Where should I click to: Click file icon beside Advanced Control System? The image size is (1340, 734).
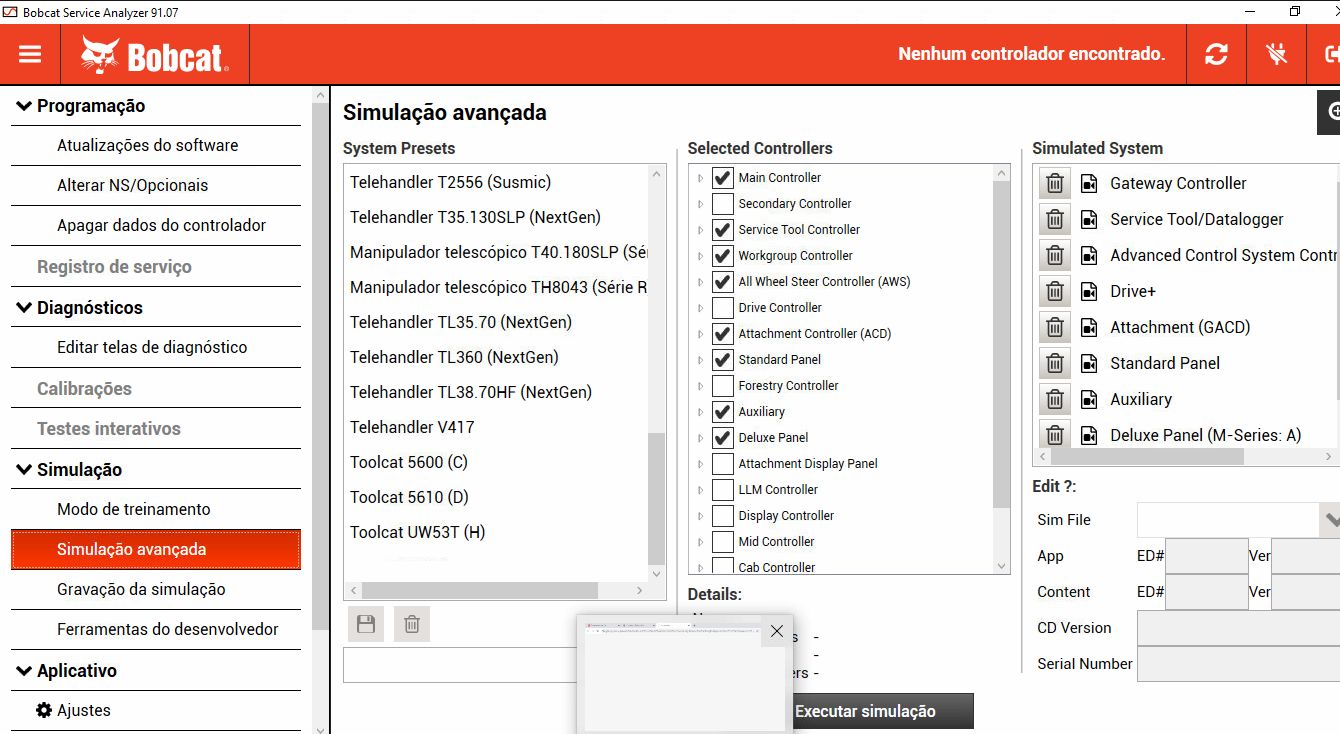(1090, 255)
